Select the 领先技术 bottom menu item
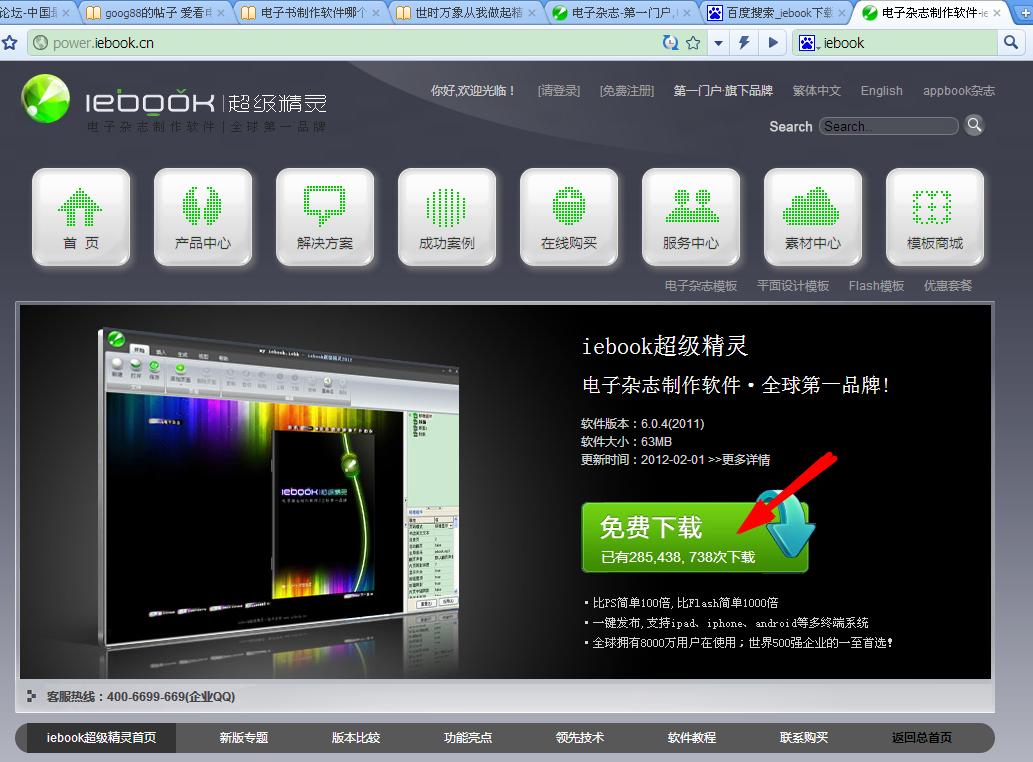 [580, 738]
